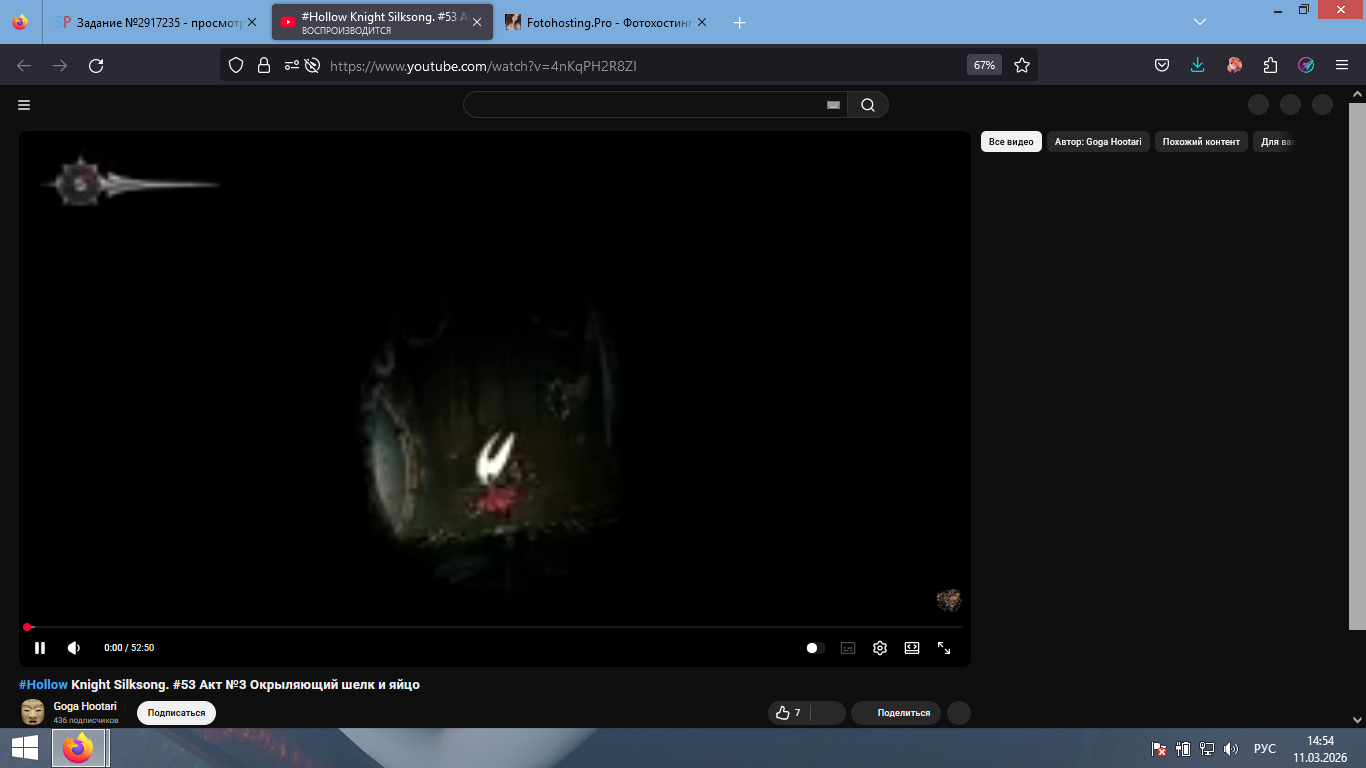Screen dimensions: 1366x768
Task: Open the Goga Hootari channel name link
Action: pos(85,707)
